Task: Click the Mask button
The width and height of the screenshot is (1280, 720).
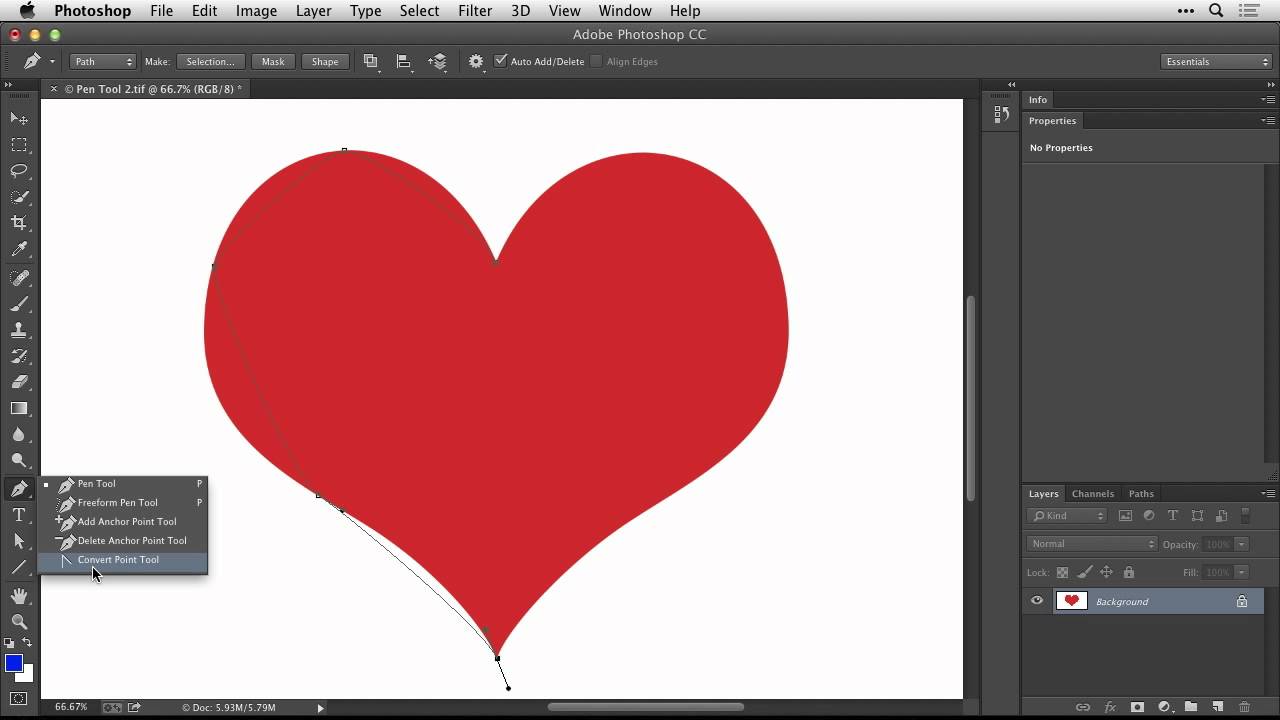Action: [273, 61]
